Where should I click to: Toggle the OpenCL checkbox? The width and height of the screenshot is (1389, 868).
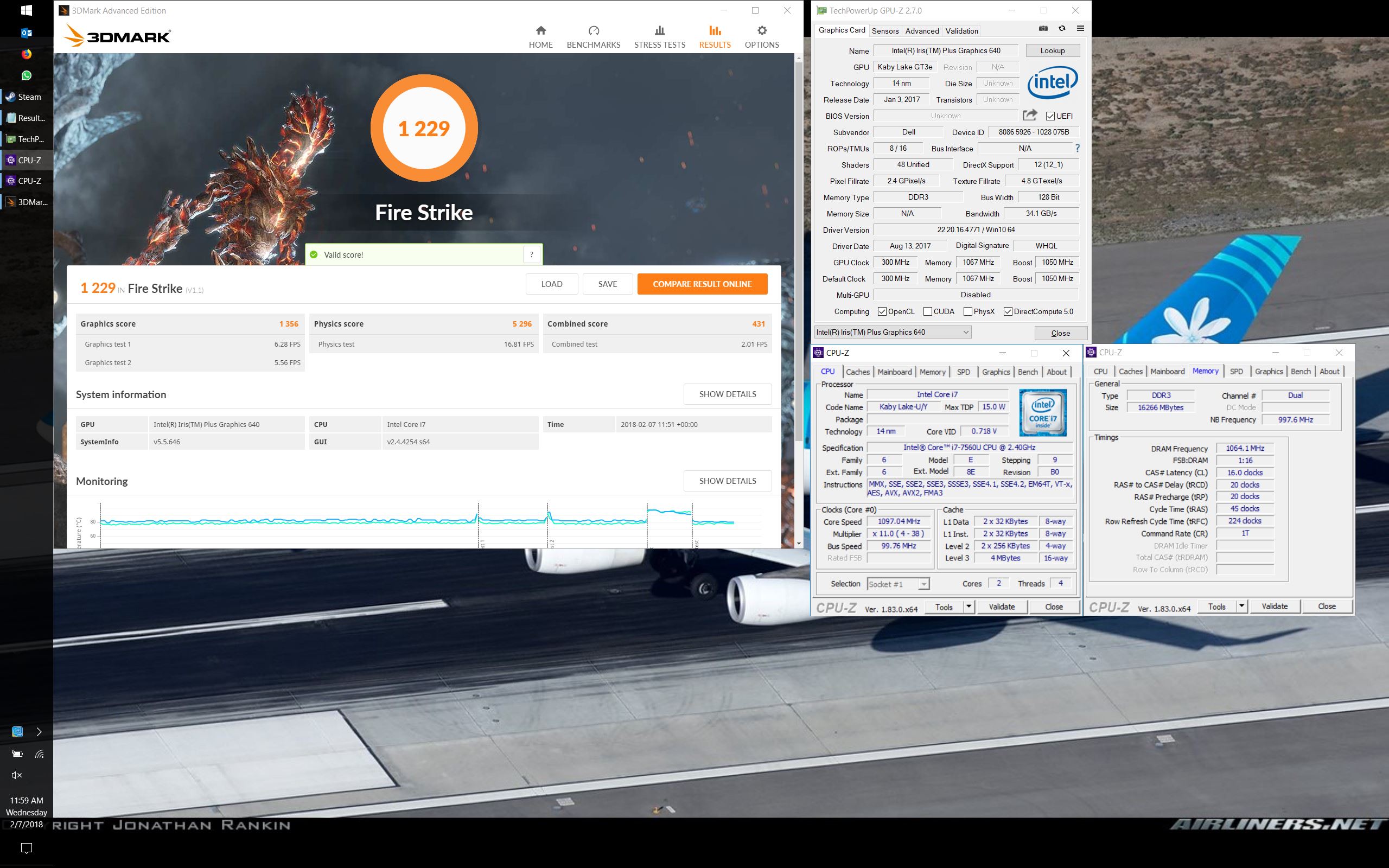(x=882, y=312)
